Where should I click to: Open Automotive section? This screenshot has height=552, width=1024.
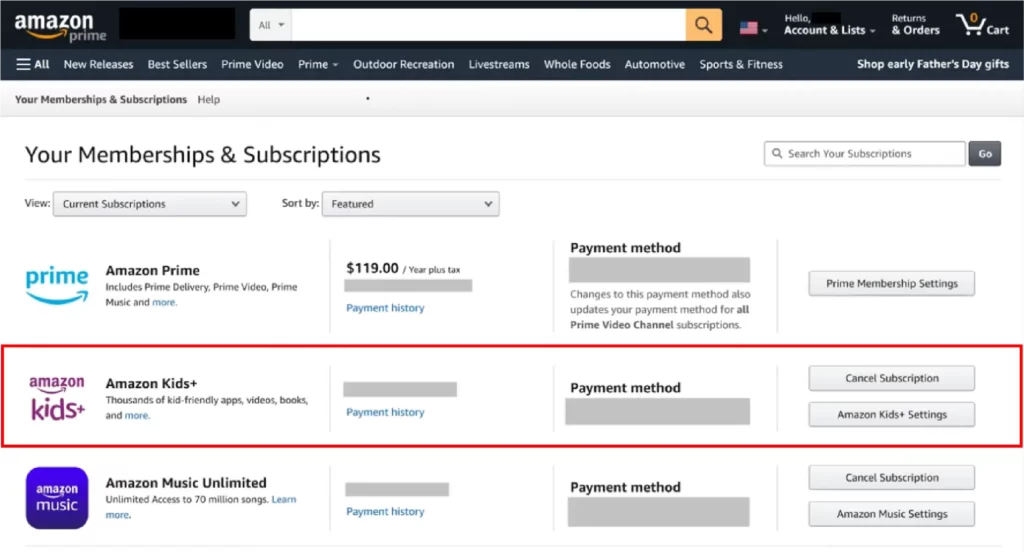pos(654,64)
